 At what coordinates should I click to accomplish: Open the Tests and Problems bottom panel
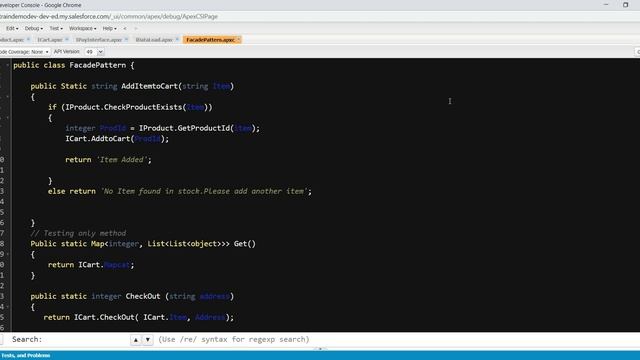[x=25, y=356]
